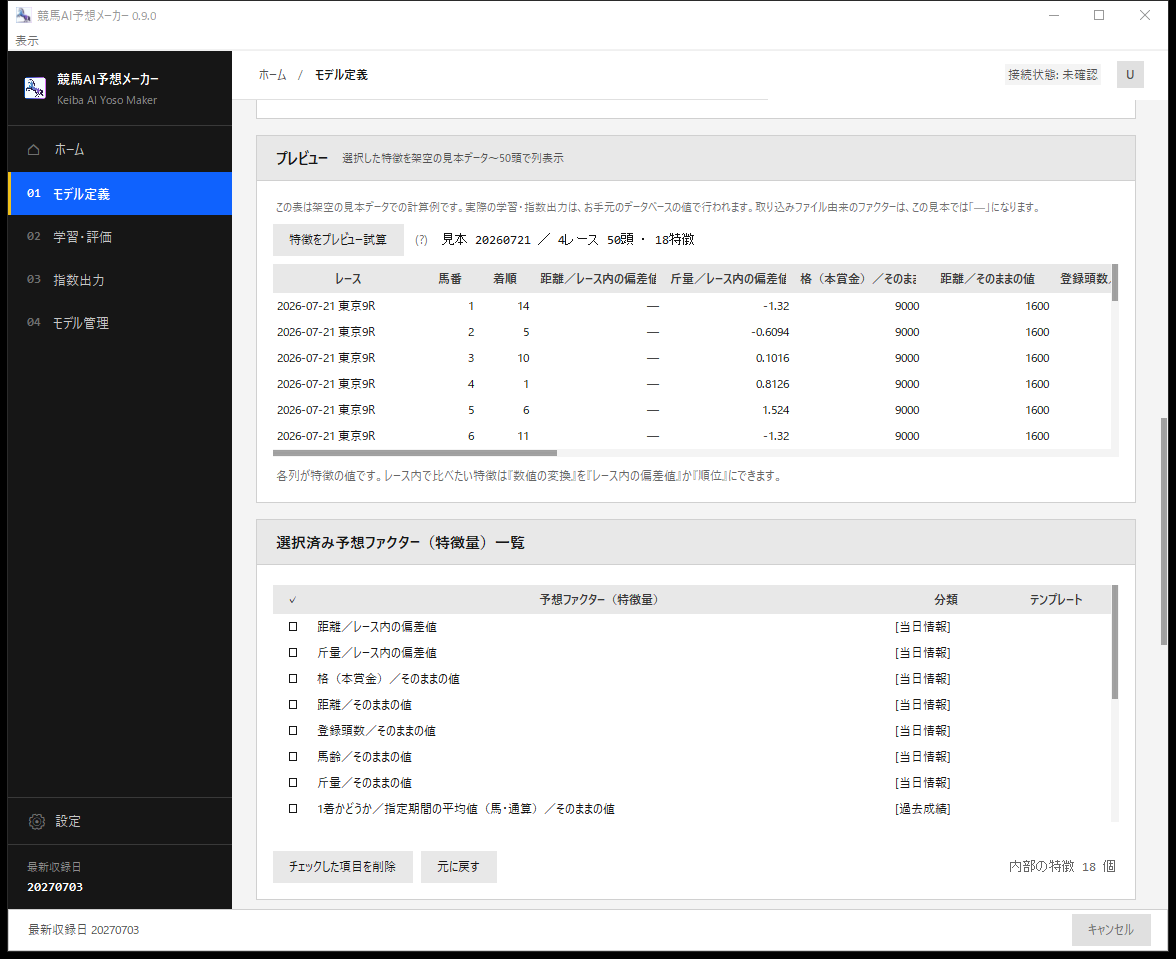Click the settings gear icon
Image resolution: width=1176 pixels, height=959 pixels.
pyautogui.click(x=37, y=821)
